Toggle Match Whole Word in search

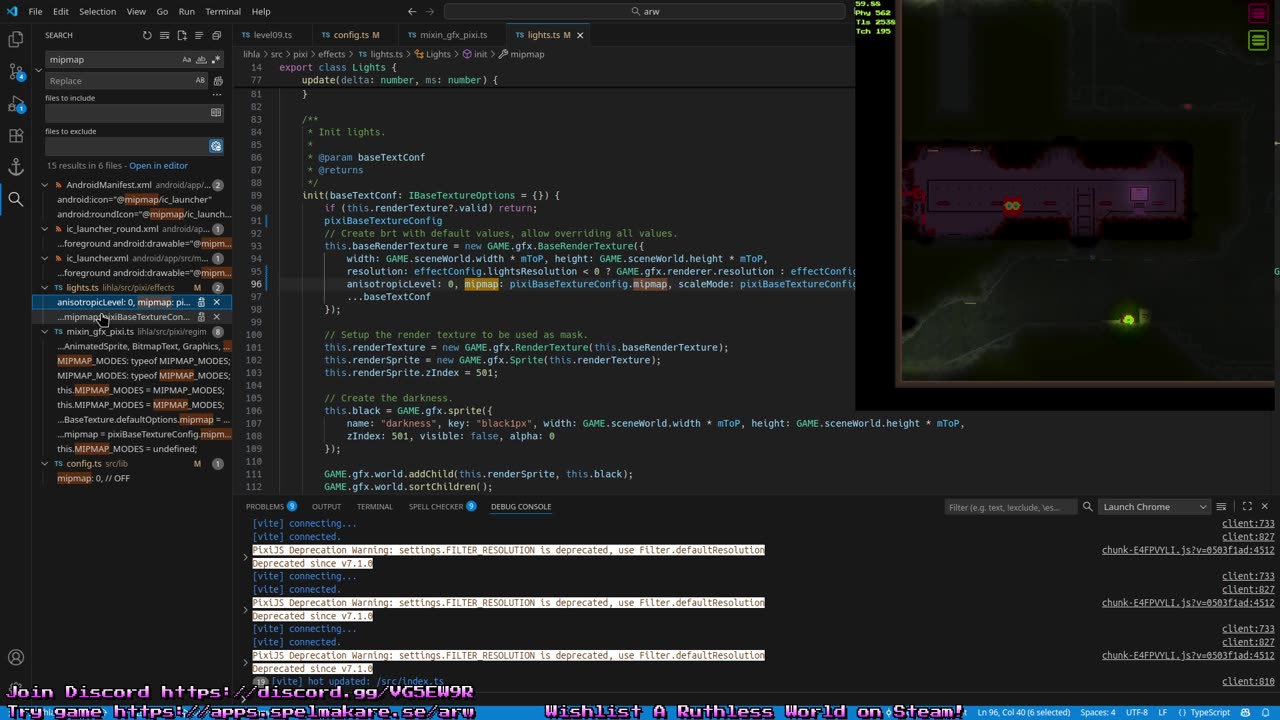tap(201, 60)
